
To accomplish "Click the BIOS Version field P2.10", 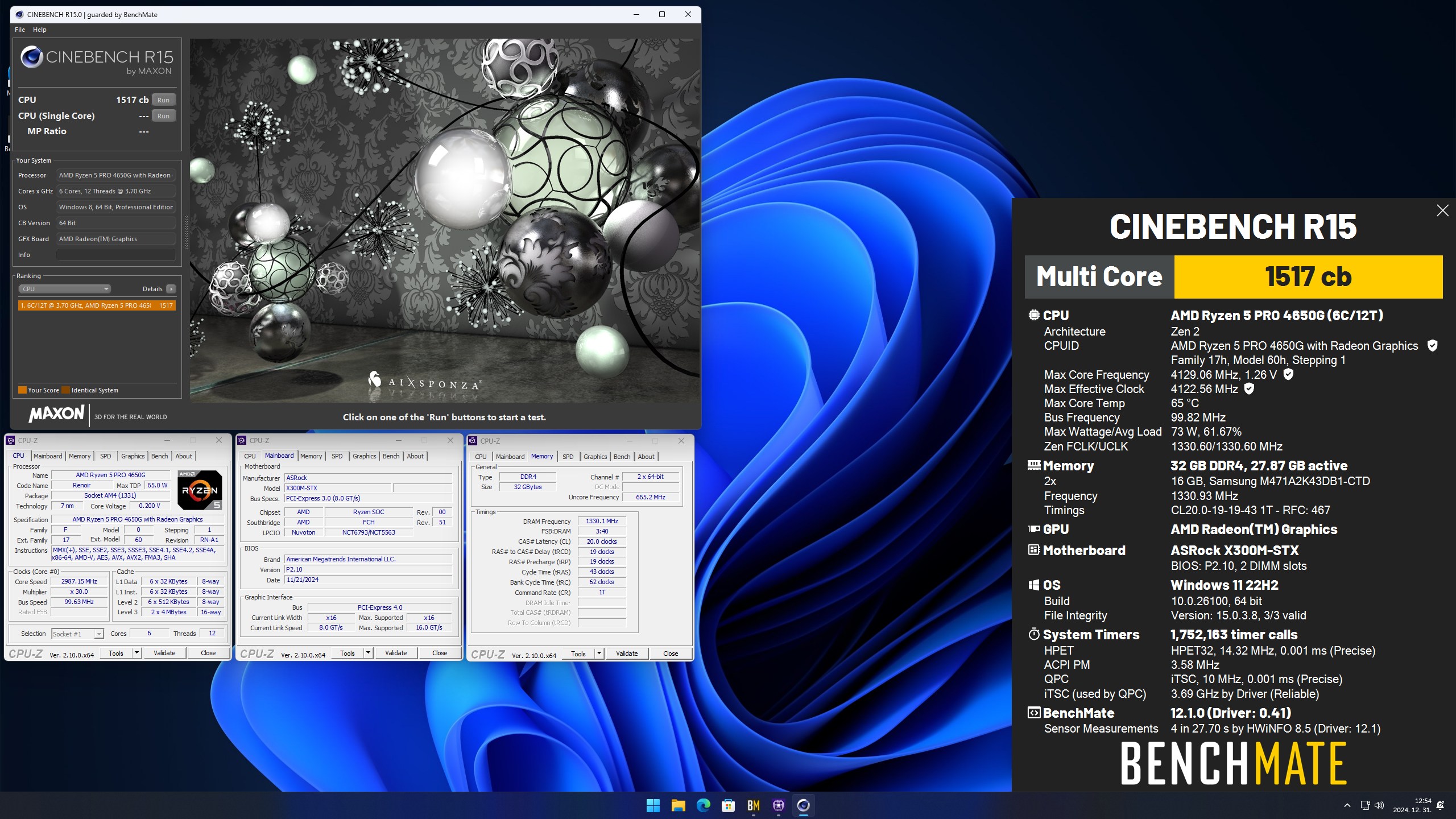I will 369,569.
